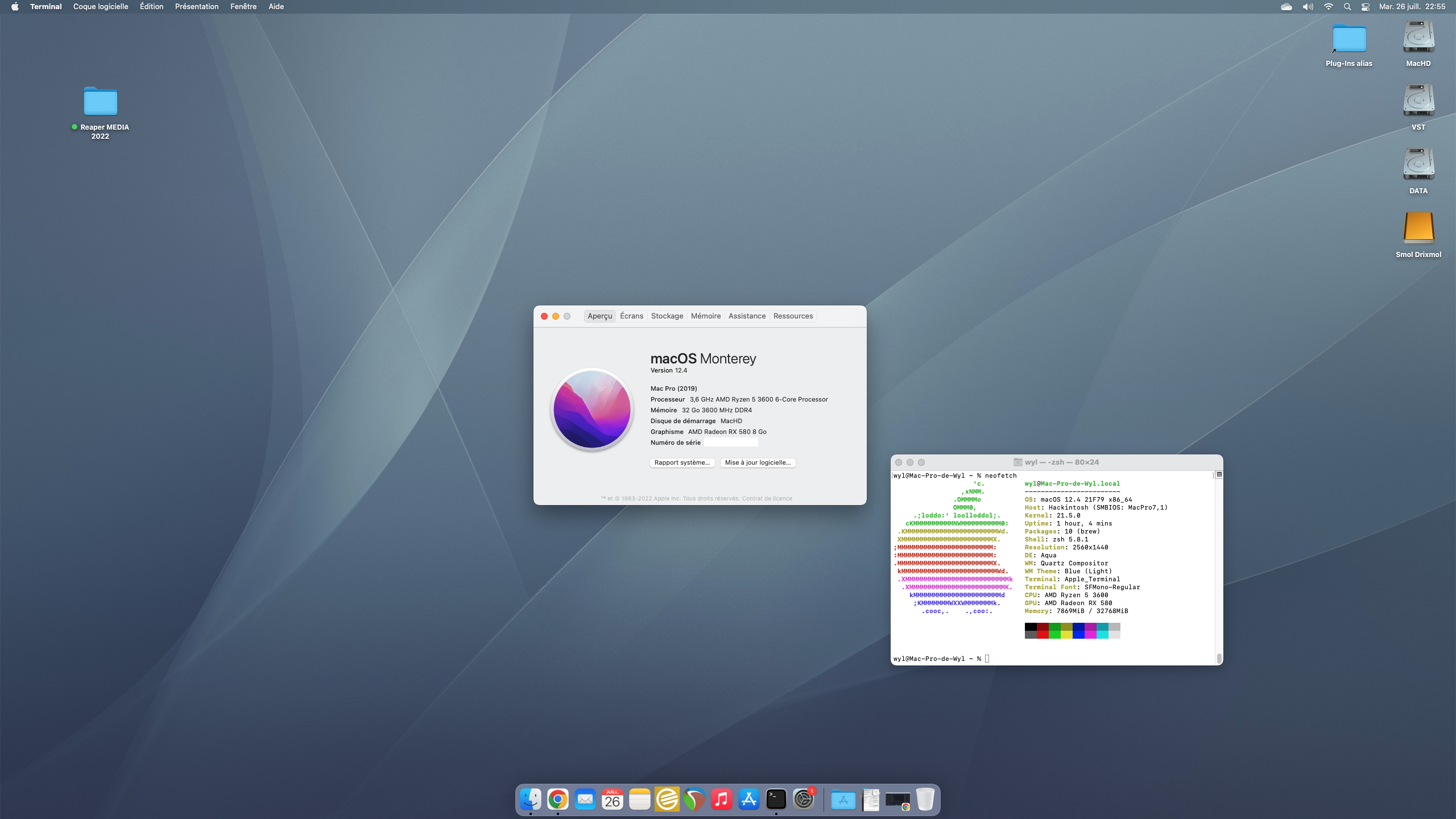Open System Preferences with update badge
1456x819 pixels.
point(804,799)
